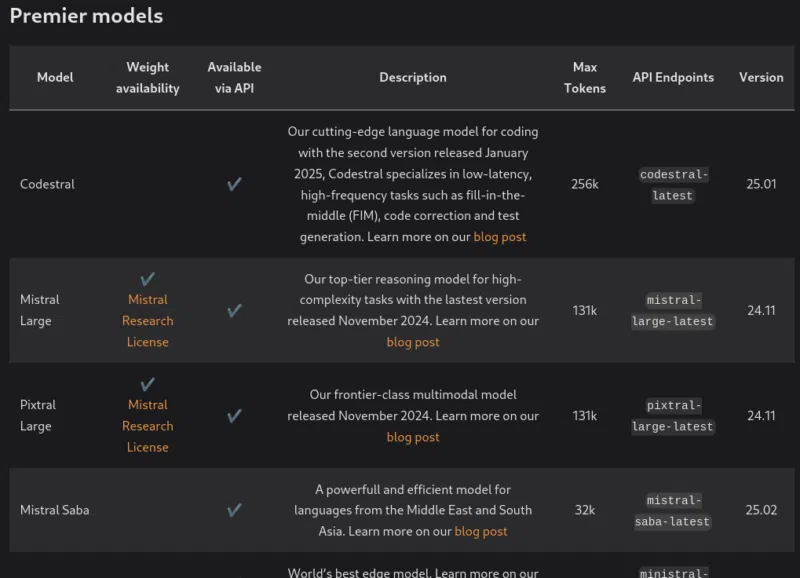The height and width of the screenshot is (578, 800).
Task: Select the API Endpoints column header
Action: (x=672, y=77)
